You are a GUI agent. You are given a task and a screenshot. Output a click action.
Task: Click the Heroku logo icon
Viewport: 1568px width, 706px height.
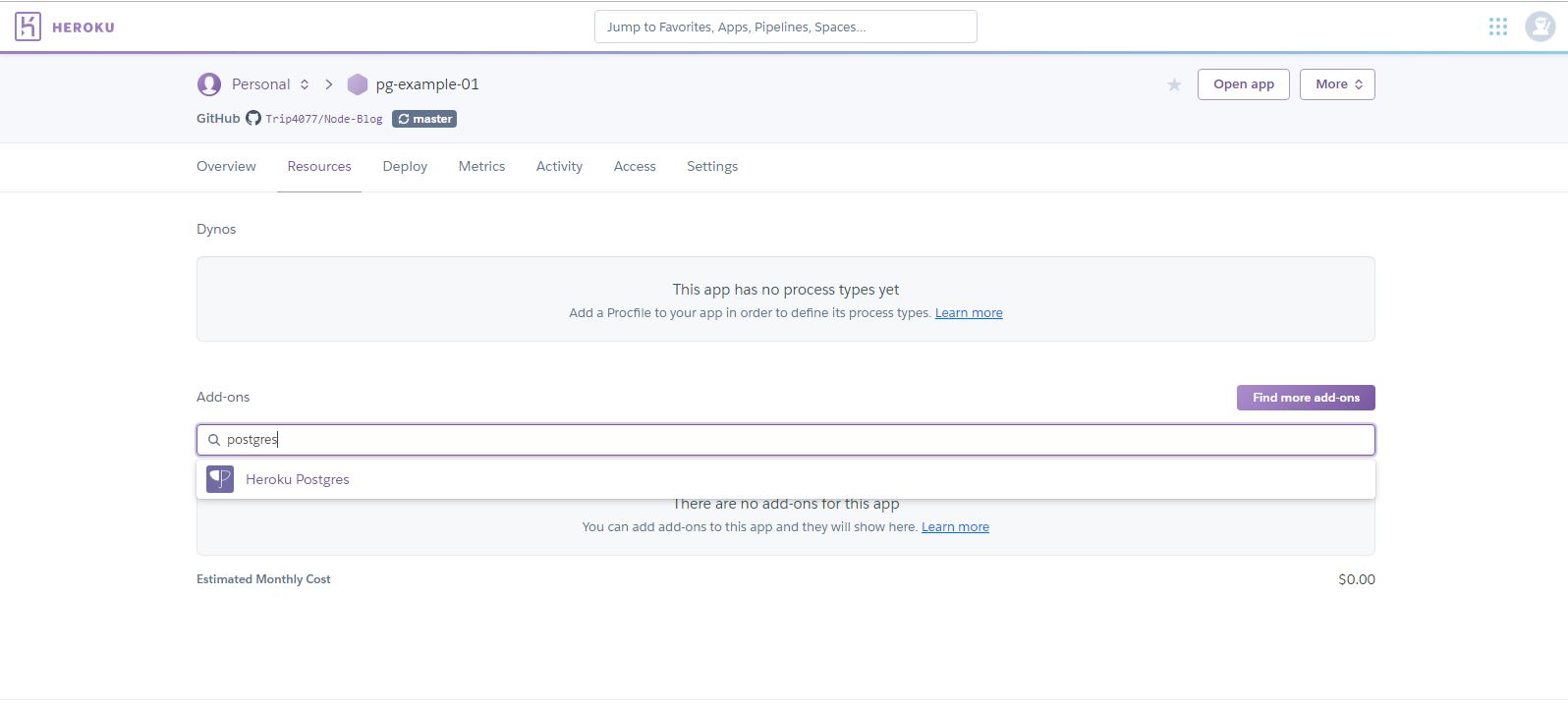[x=28, y=27]
